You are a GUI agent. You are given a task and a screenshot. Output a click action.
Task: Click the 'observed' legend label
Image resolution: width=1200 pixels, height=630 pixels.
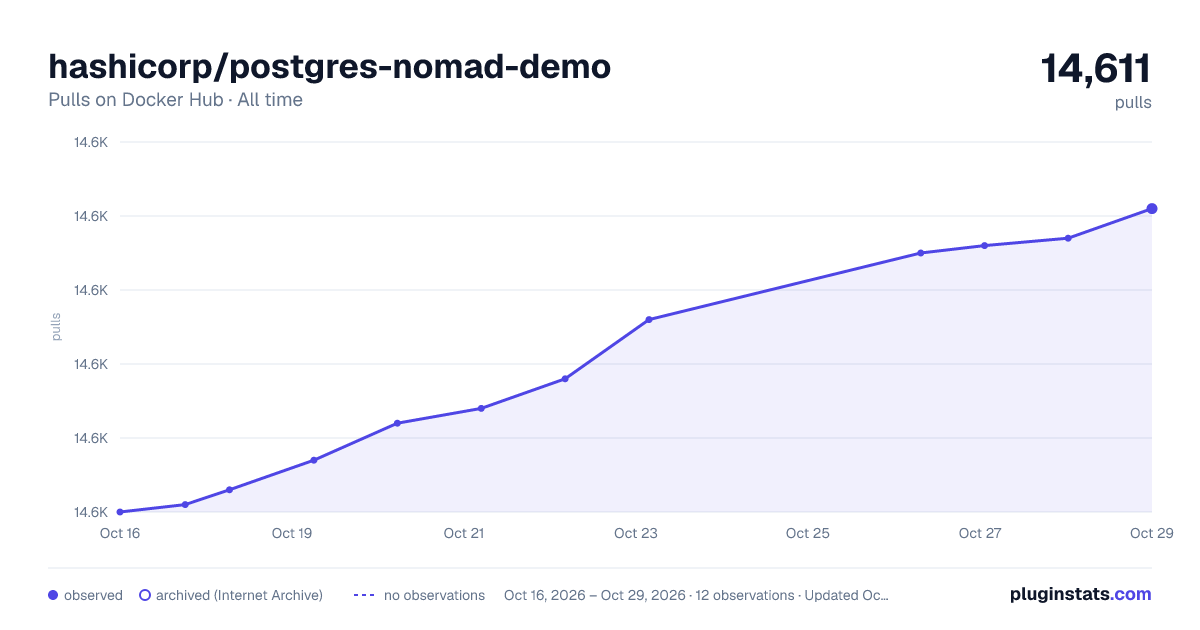click(93, 595)
